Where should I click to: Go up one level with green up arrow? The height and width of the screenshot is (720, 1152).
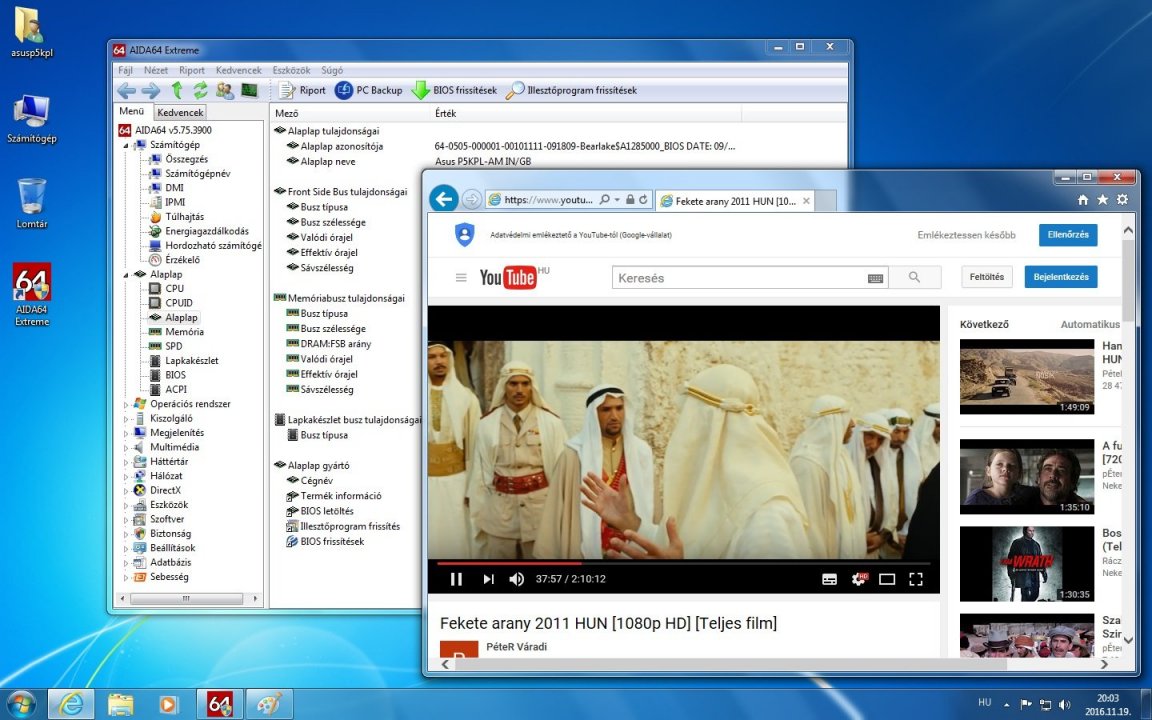pyautogui.click(x=176, y=90)
